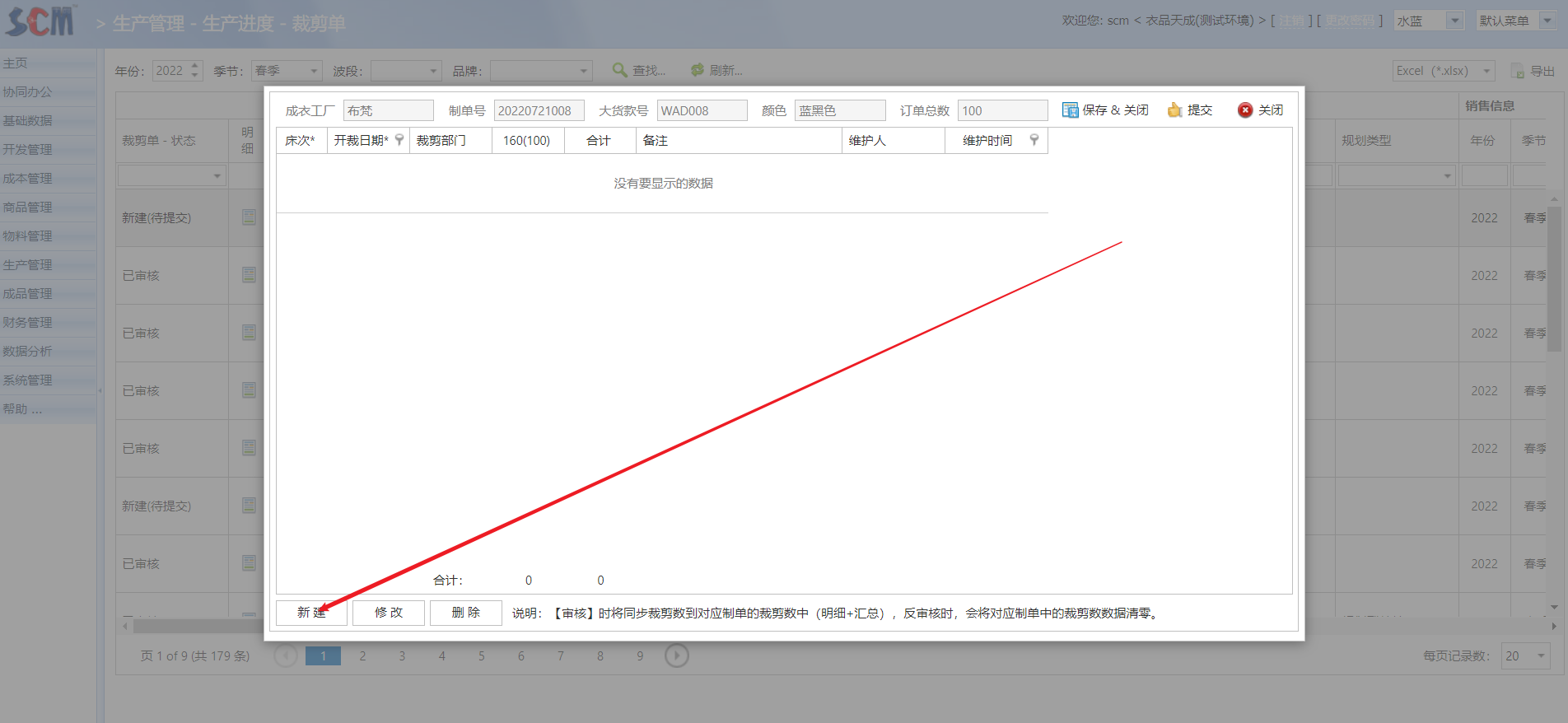Increase the year value with stepper

click(x=195, y=66)
